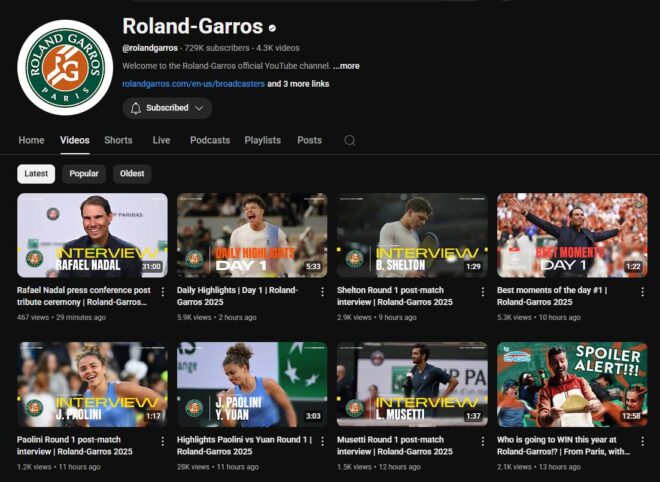
Task: Click the Roland-Garros channel name heading
Action: pyautogui.click(x=193, y=26)
